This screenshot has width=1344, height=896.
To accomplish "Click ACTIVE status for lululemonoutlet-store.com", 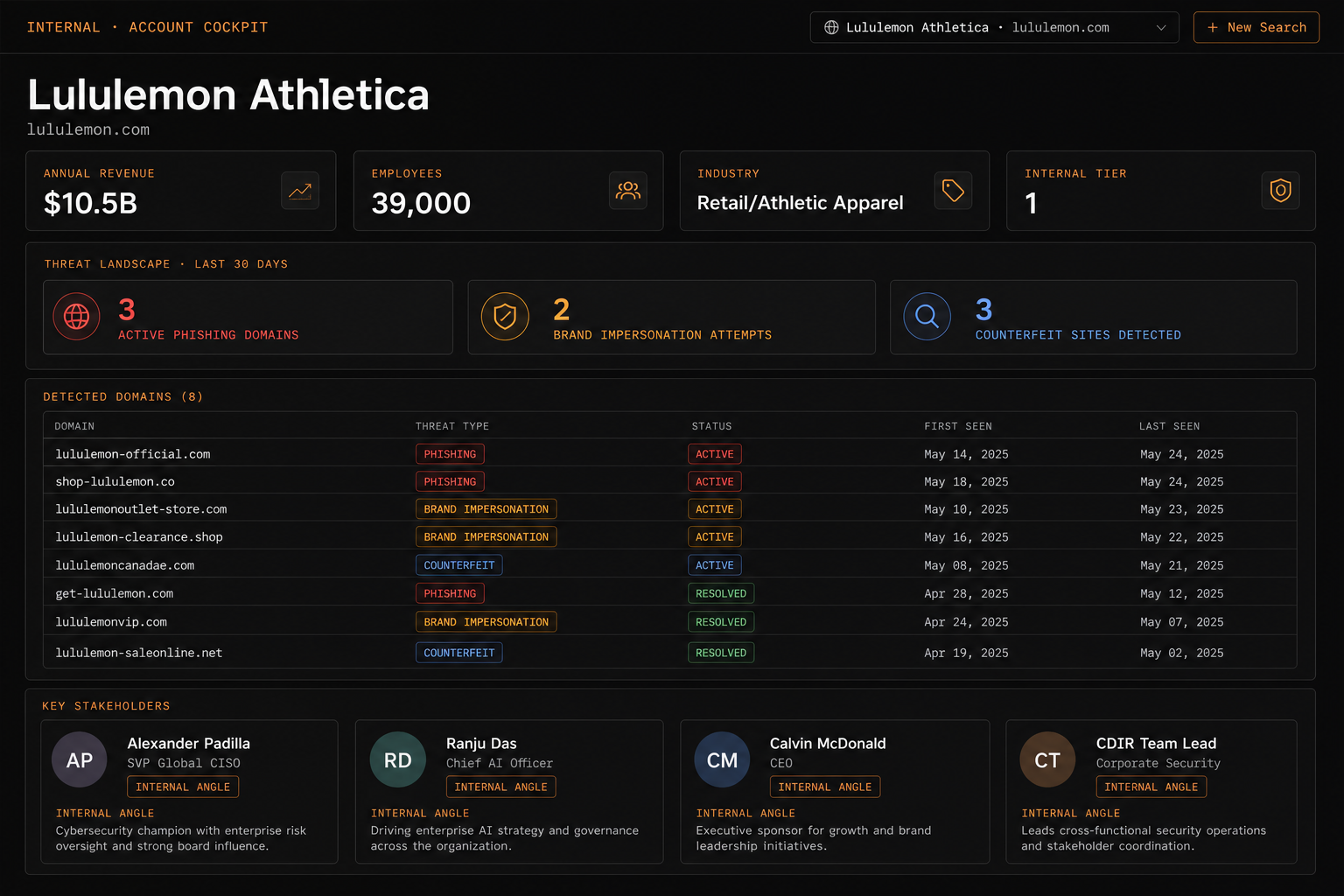I will click(x=715, y=509).
